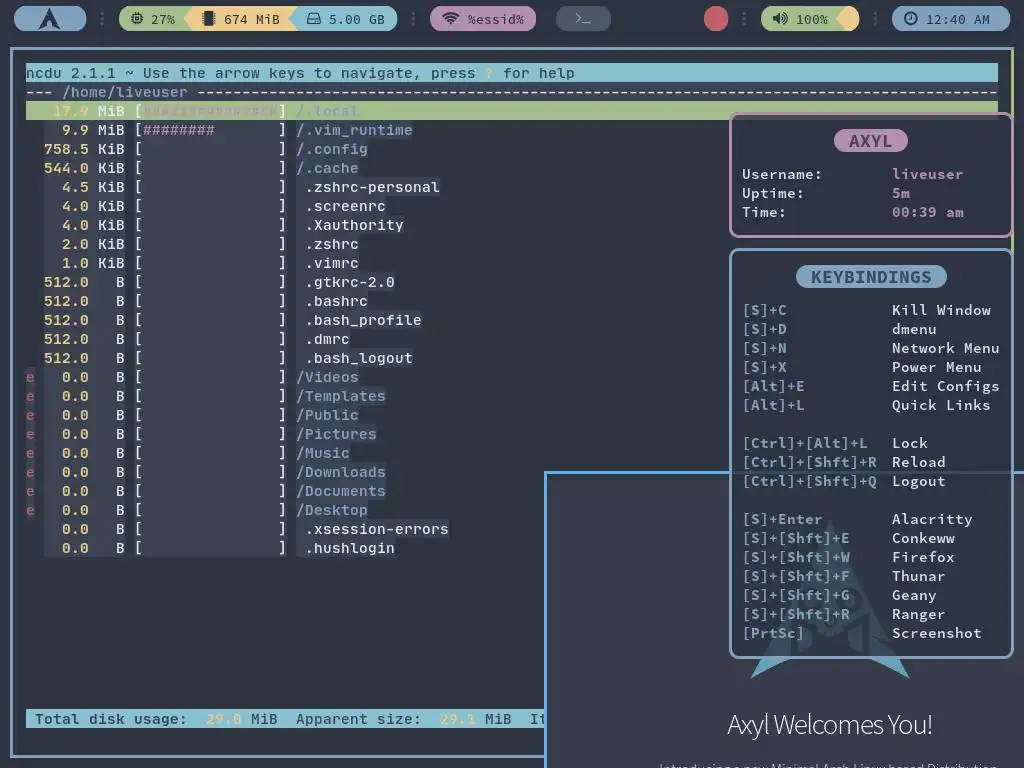This screenshot has width=1024, height=768.
Task: Select the .dmrc file row
Action: coord(197,339)
